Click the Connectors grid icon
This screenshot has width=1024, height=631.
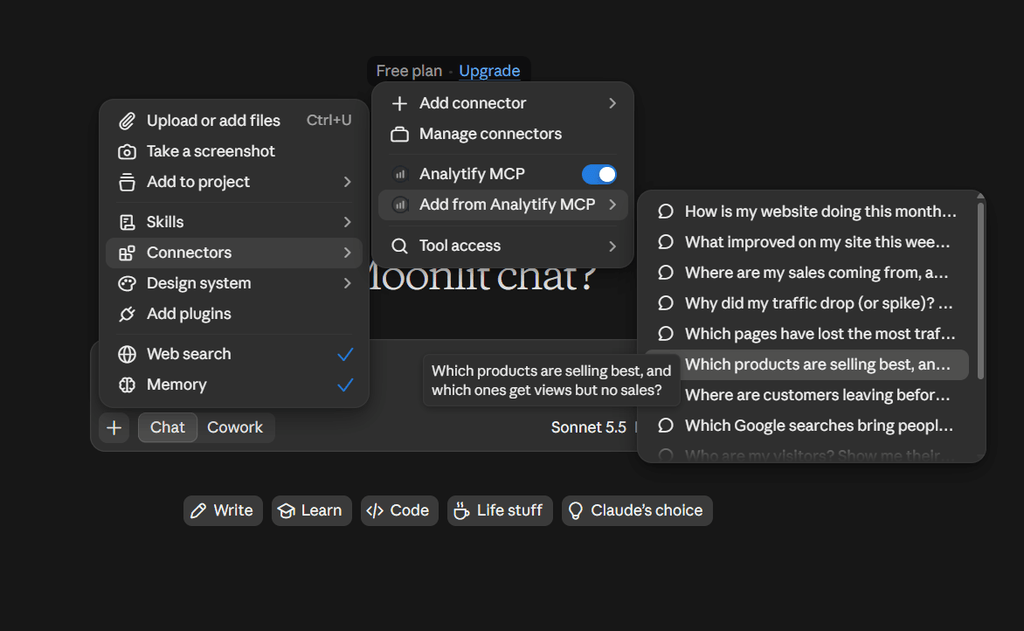127,253
